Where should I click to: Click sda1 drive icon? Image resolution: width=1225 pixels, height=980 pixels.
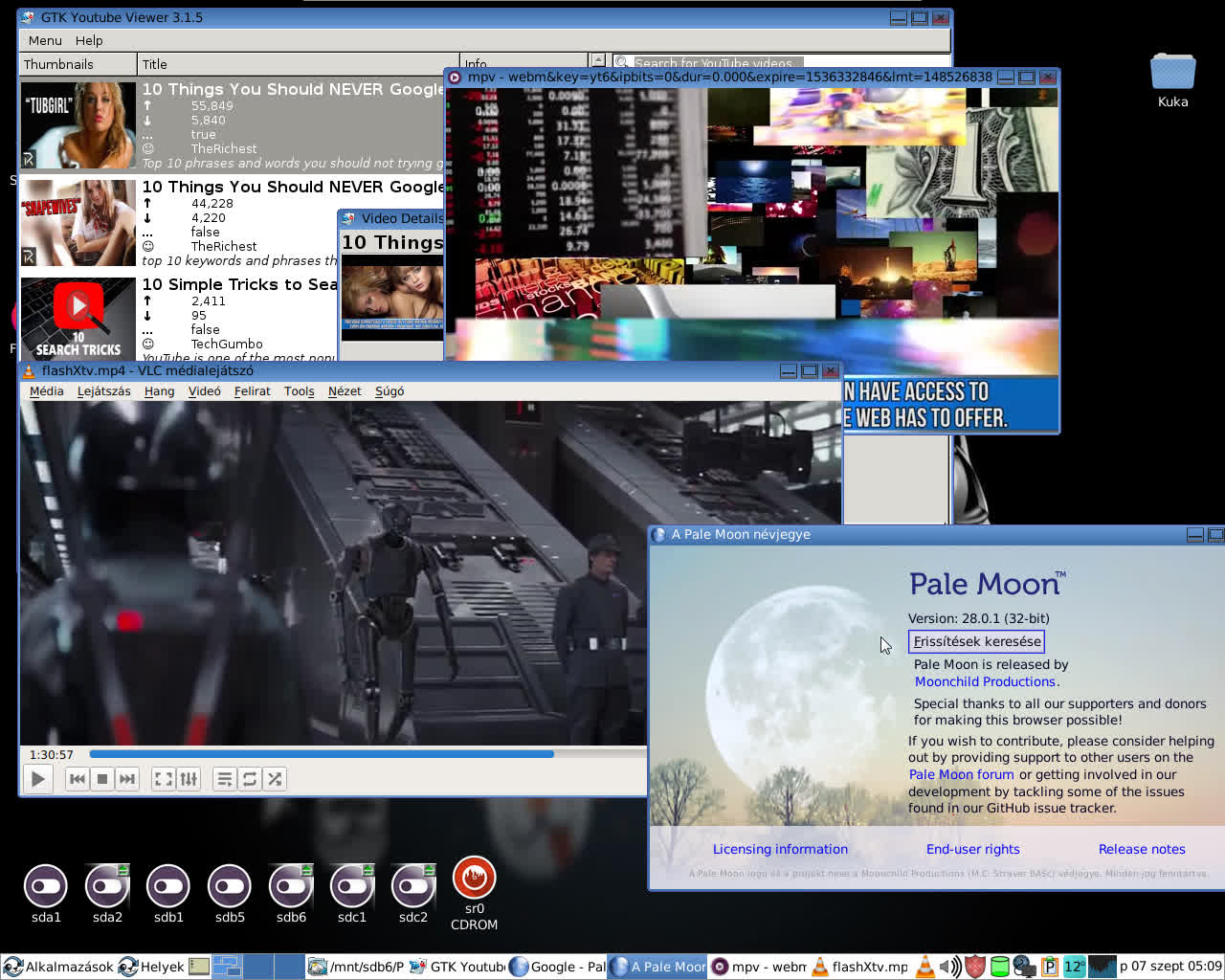46,894
